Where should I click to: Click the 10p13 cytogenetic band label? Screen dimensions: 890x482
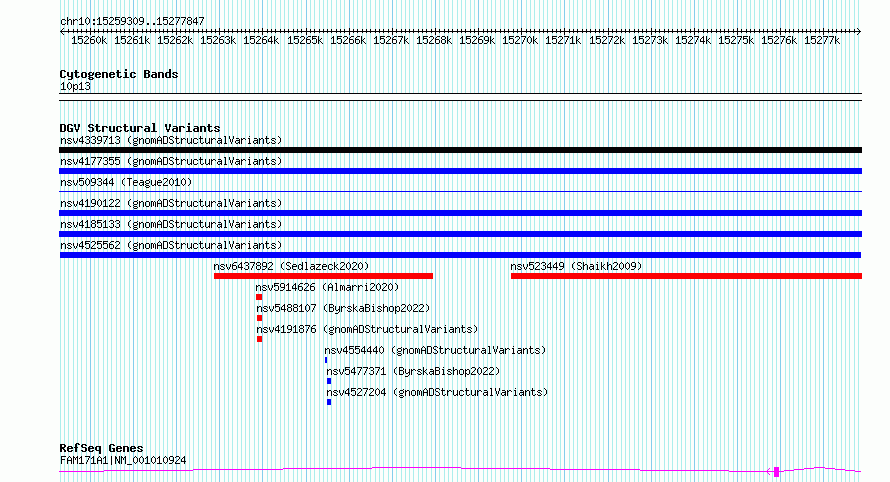tap(75, 86)
